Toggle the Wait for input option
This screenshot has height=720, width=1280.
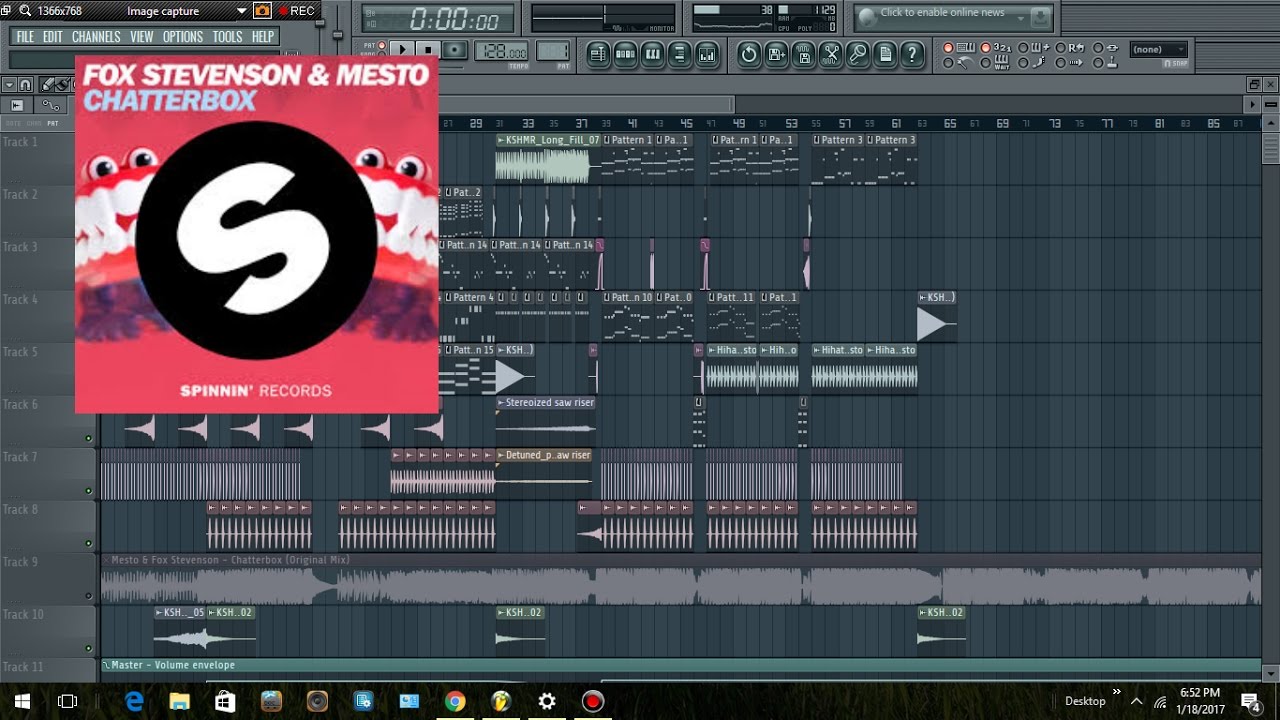click(995, 63)
